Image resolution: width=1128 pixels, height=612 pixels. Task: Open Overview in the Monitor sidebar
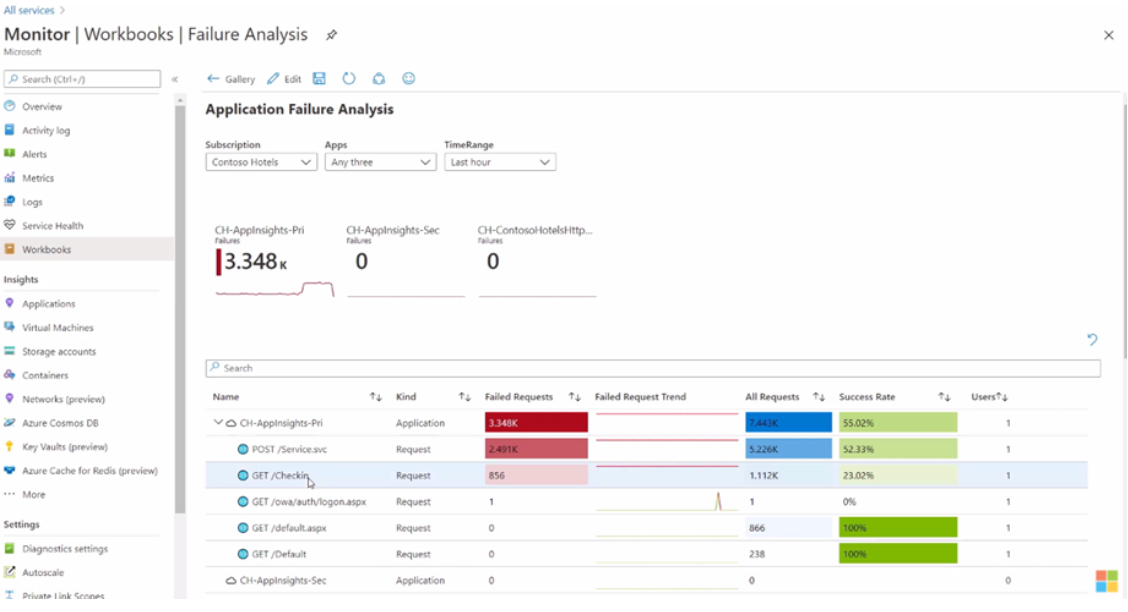pyautogui.click(x=42, y=106)
